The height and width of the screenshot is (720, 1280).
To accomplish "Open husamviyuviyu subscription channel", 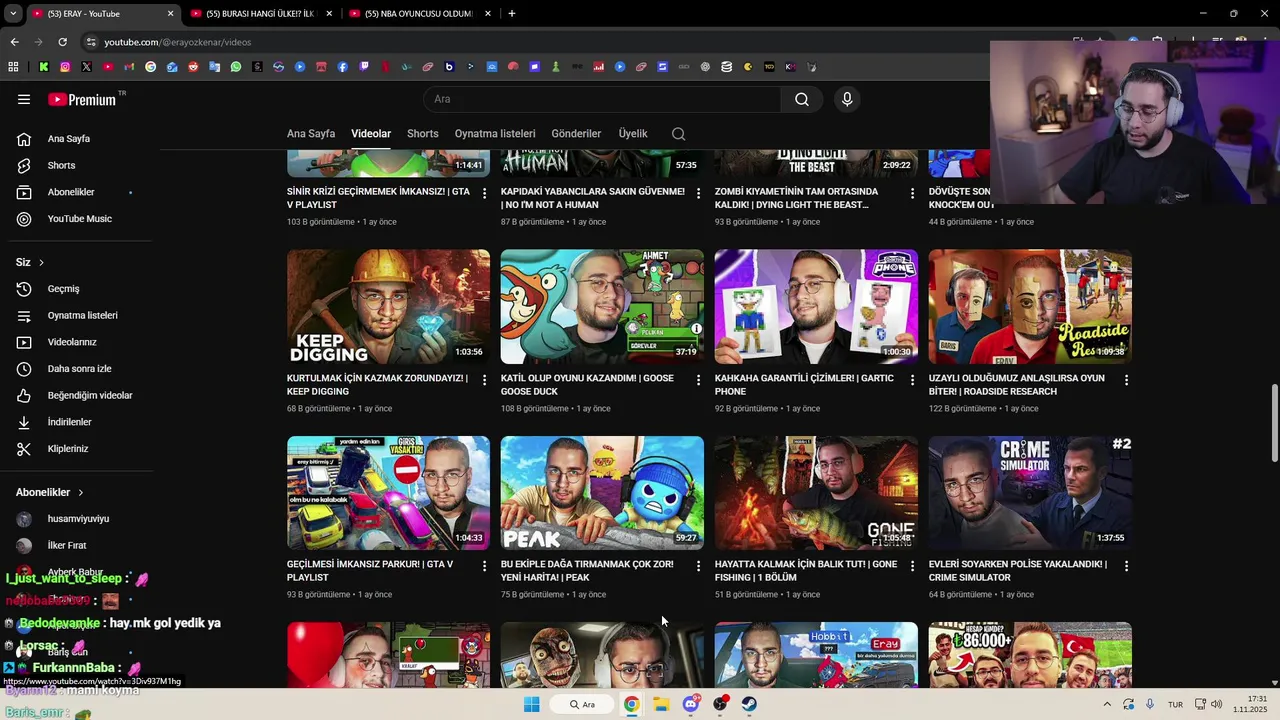I will [x=80, y=519].
